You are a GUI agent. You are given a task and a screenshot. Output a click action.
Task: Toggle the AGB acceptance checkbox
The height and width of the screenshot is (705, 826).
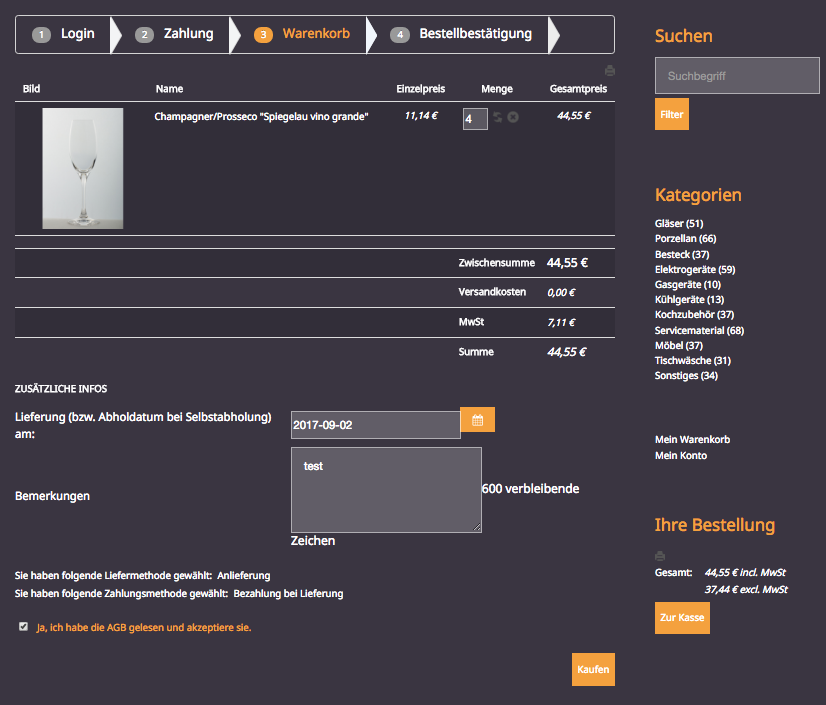23,627
